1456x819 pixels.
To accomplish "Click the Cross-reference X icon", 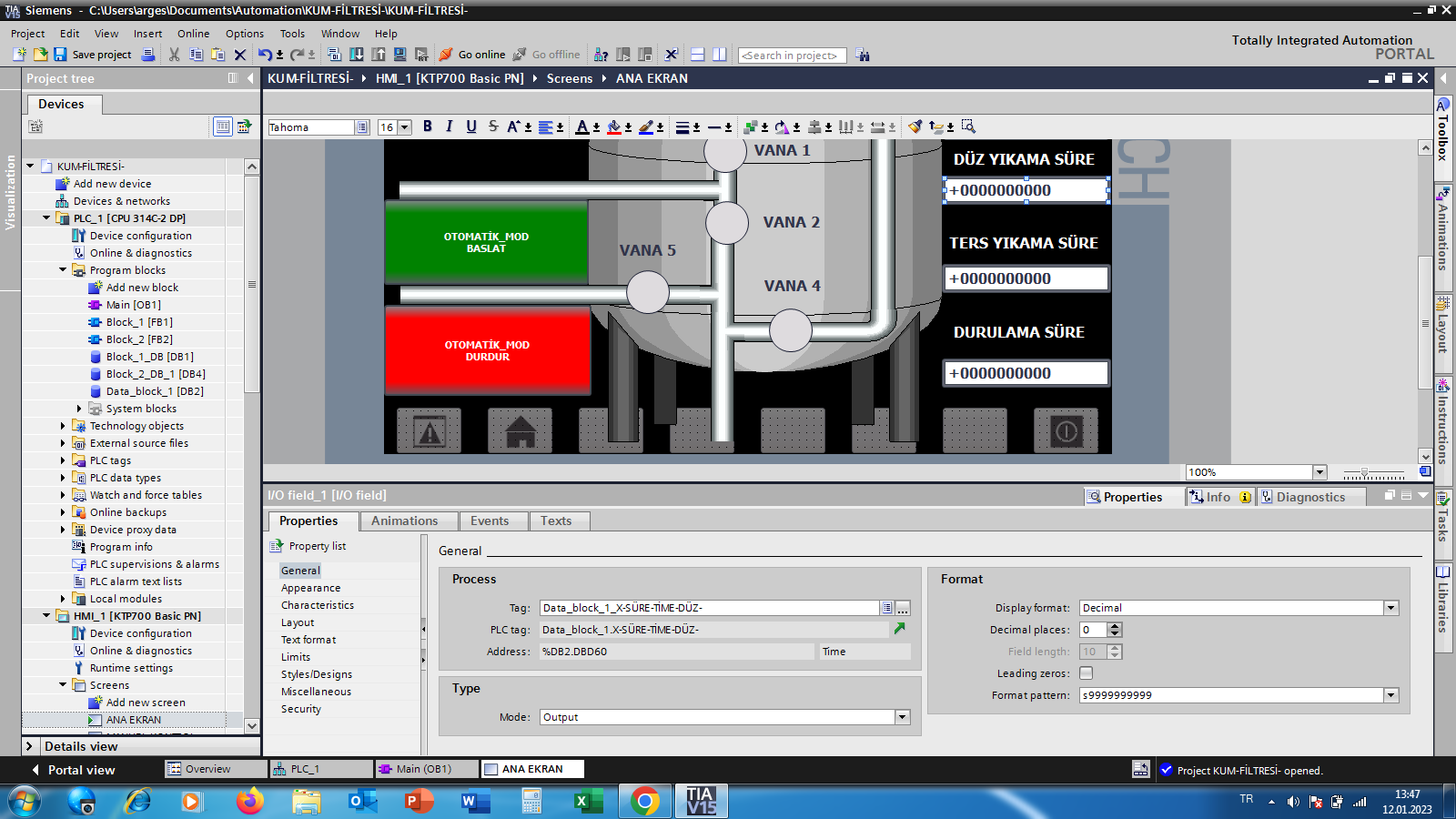I will [x=672, y=55].
